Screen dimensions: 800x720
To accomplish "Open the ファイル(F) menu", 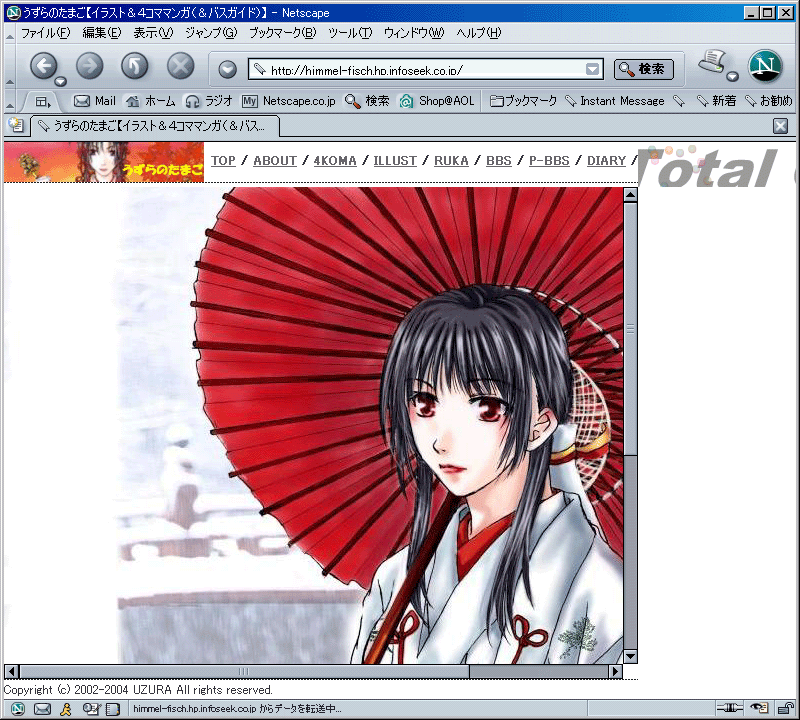I will pos(45,33).
